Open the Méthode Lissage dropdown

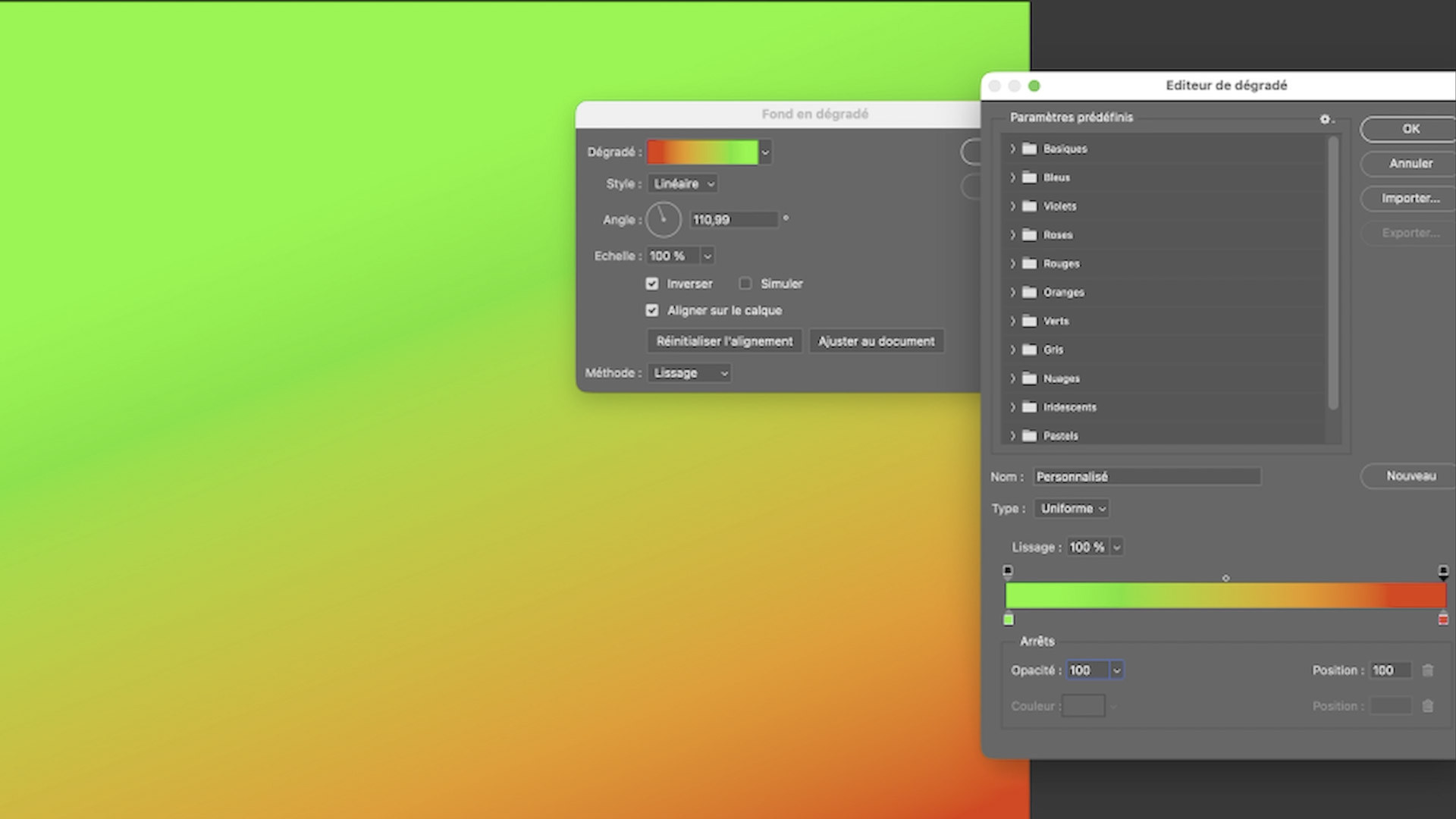[x=689, y=373]
